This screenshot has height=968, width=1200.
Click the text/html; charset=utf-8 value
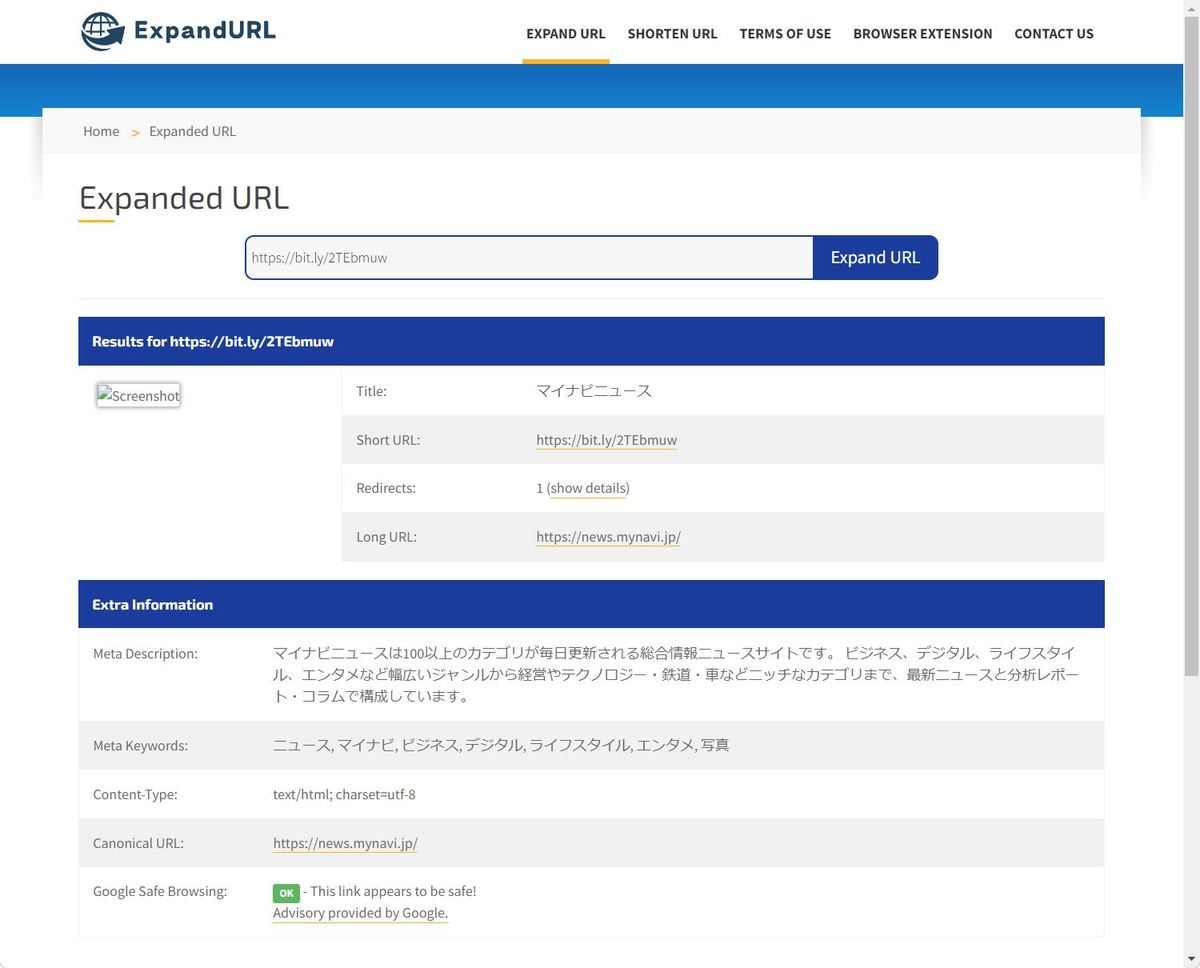point(344,795)
